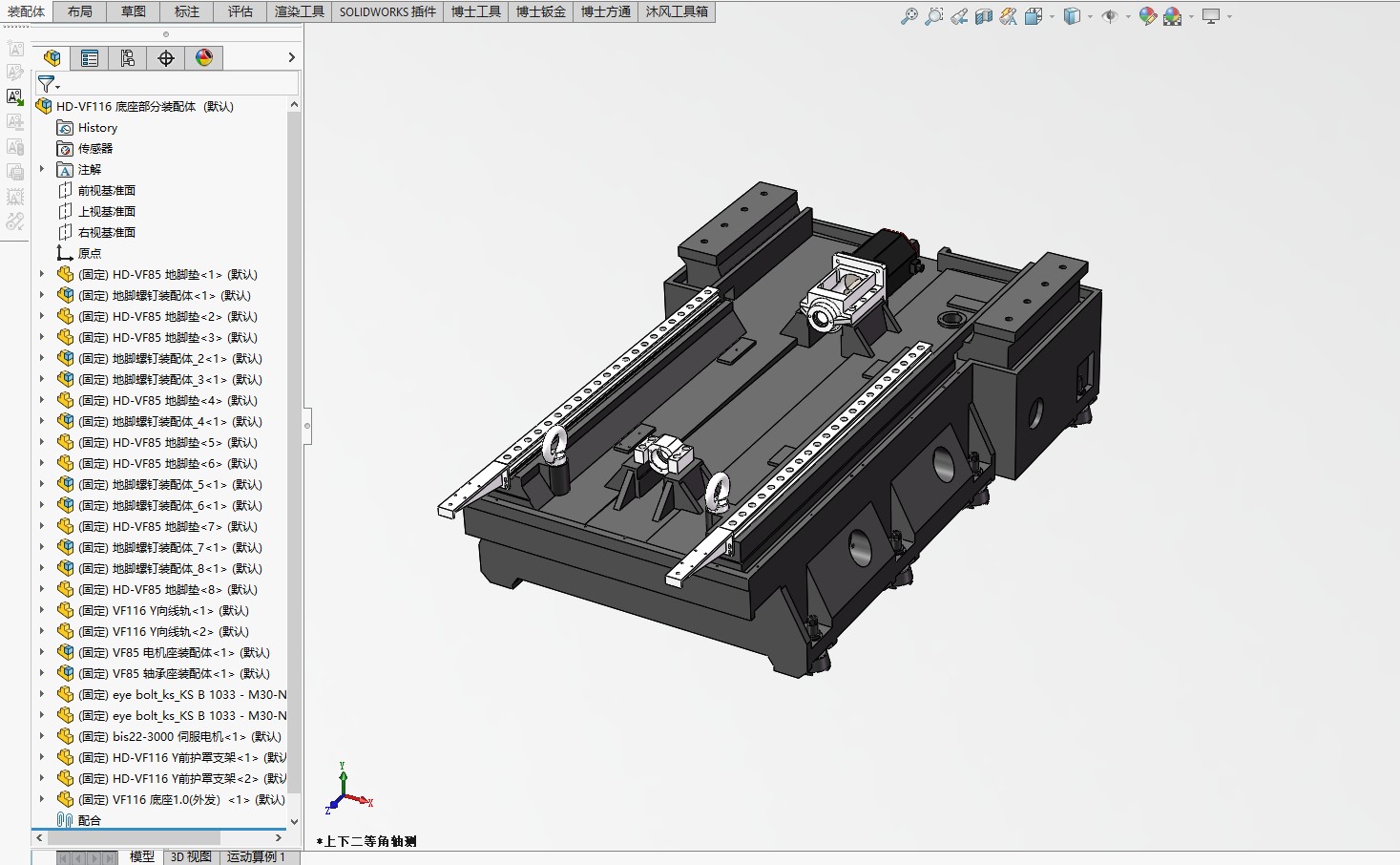Viewport: 1400px width, 865px height.
Task: Switch to the 3D 视图 bottom tab
Action: [191, 857]
